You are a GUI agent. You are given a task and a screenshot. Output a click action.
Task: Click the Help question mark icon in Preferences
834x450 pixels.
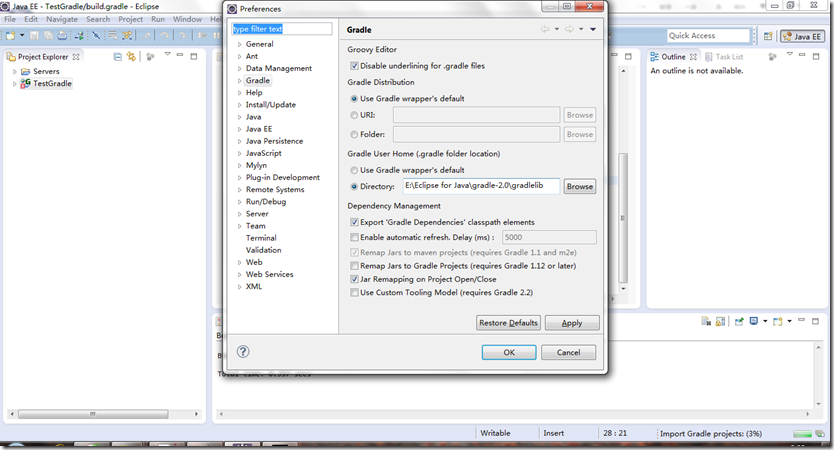pos(243,351)
